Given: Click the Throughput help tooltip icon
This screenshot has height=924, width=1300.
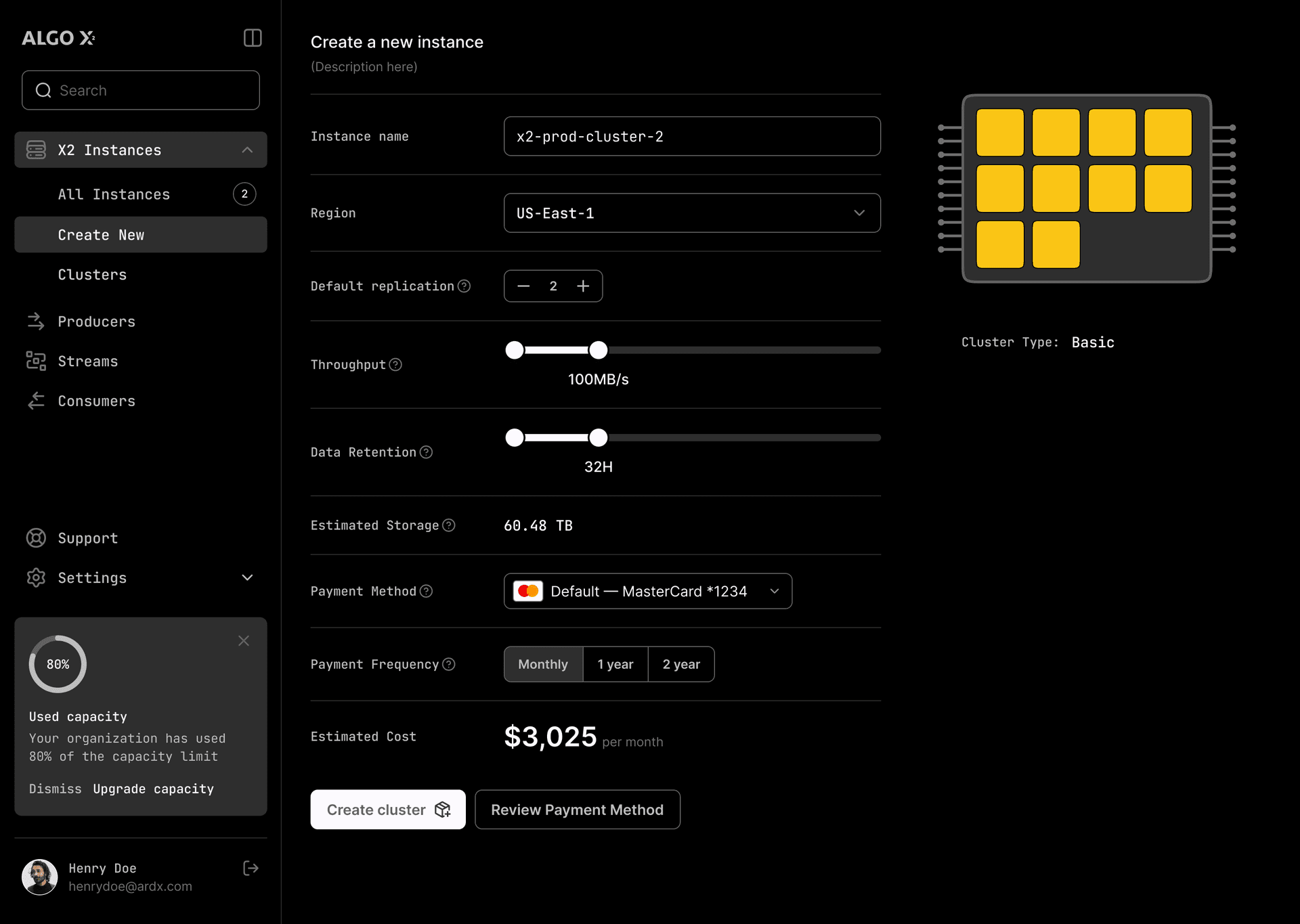Looking at the screenshot, I should point(396,364).
